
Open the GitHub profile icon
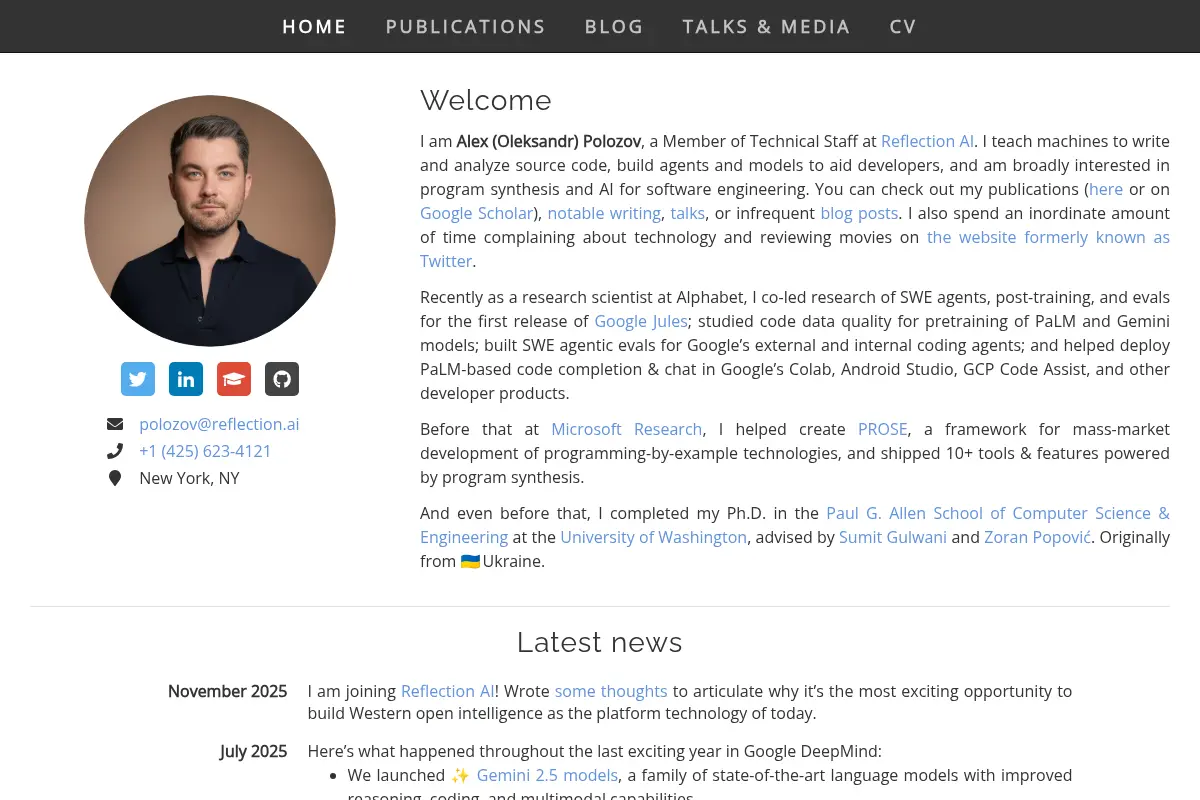(282, 379)
